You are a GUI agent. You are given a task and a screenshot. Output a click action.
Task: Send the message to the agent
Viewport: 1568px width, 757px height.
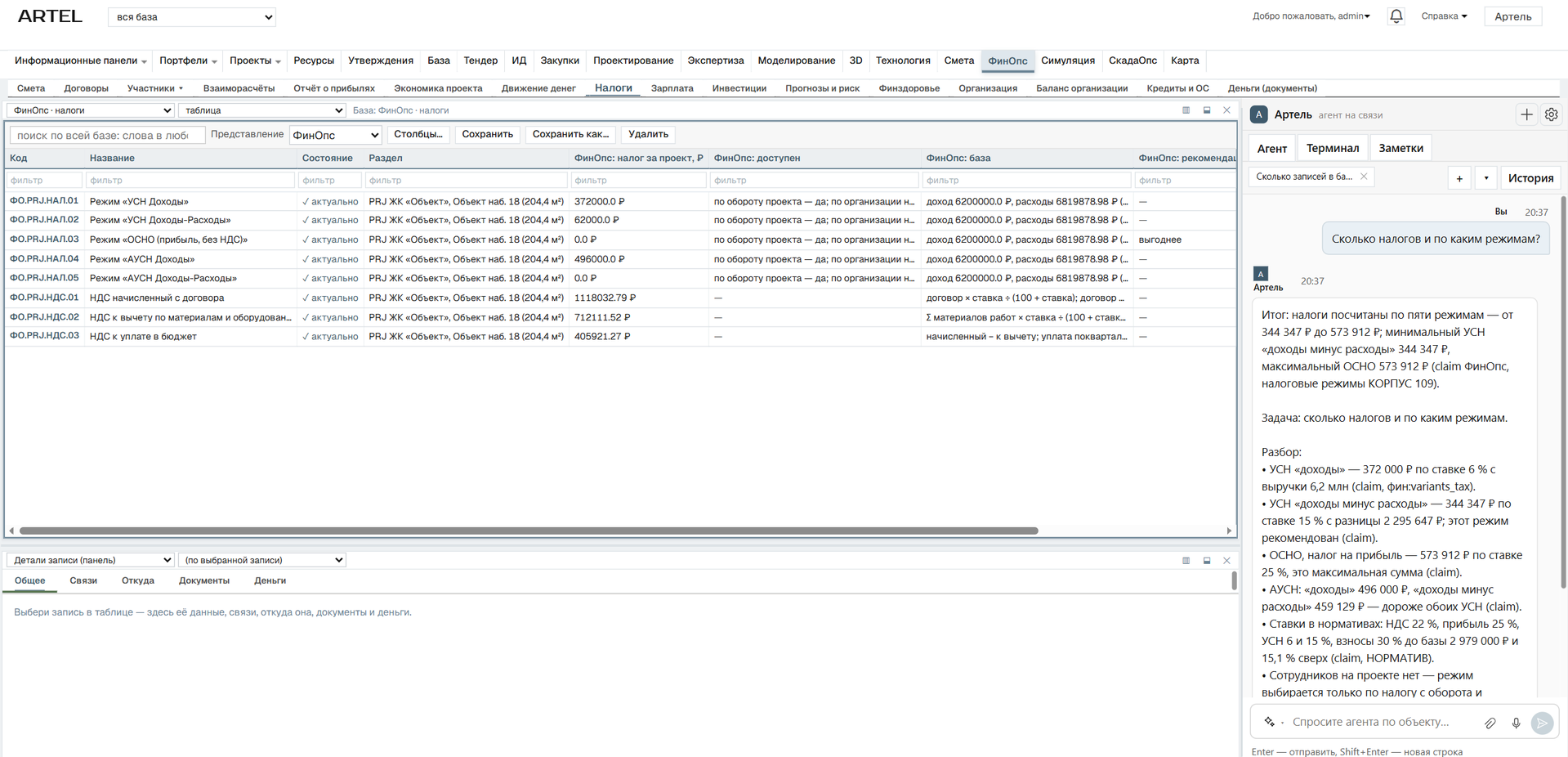pos(1542,723)
